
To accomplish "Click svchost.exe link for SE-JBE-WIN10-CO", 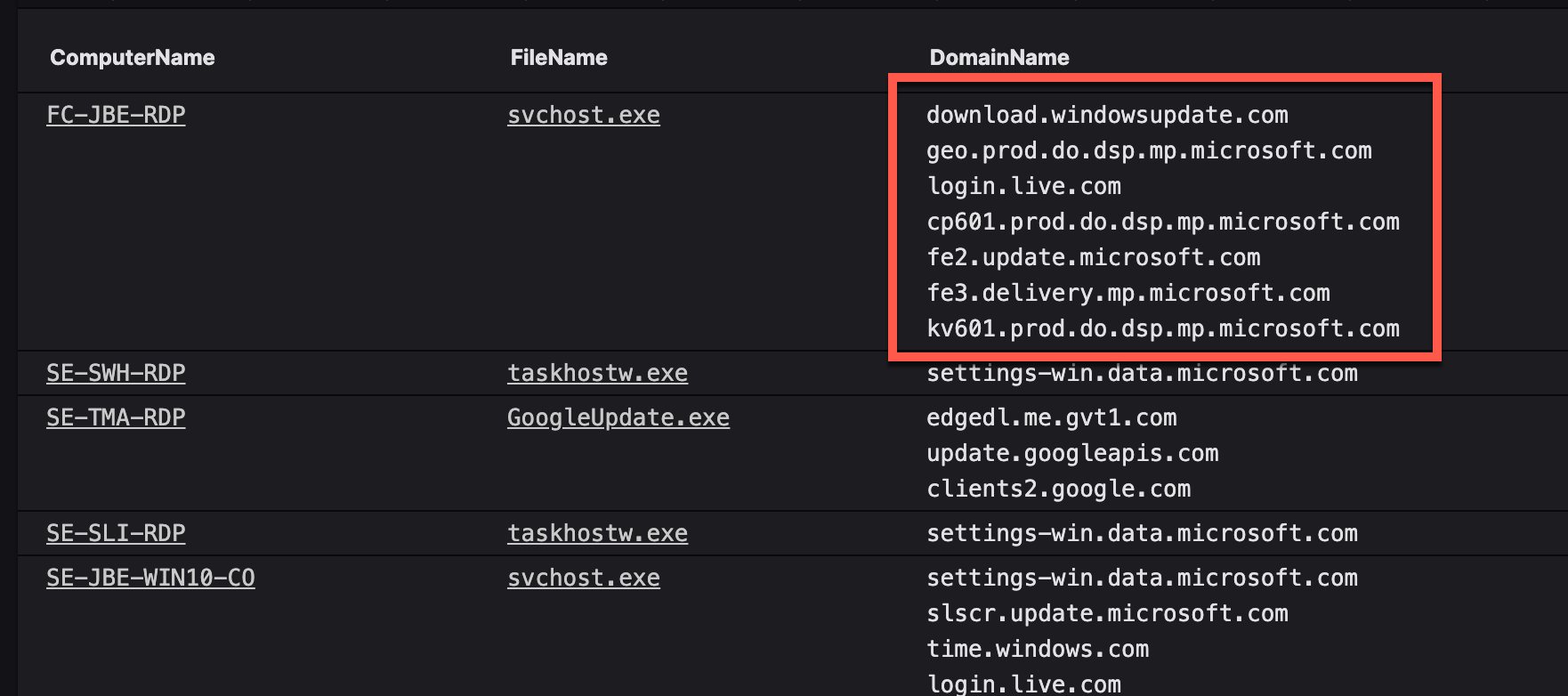I will (x=584, y=578).
